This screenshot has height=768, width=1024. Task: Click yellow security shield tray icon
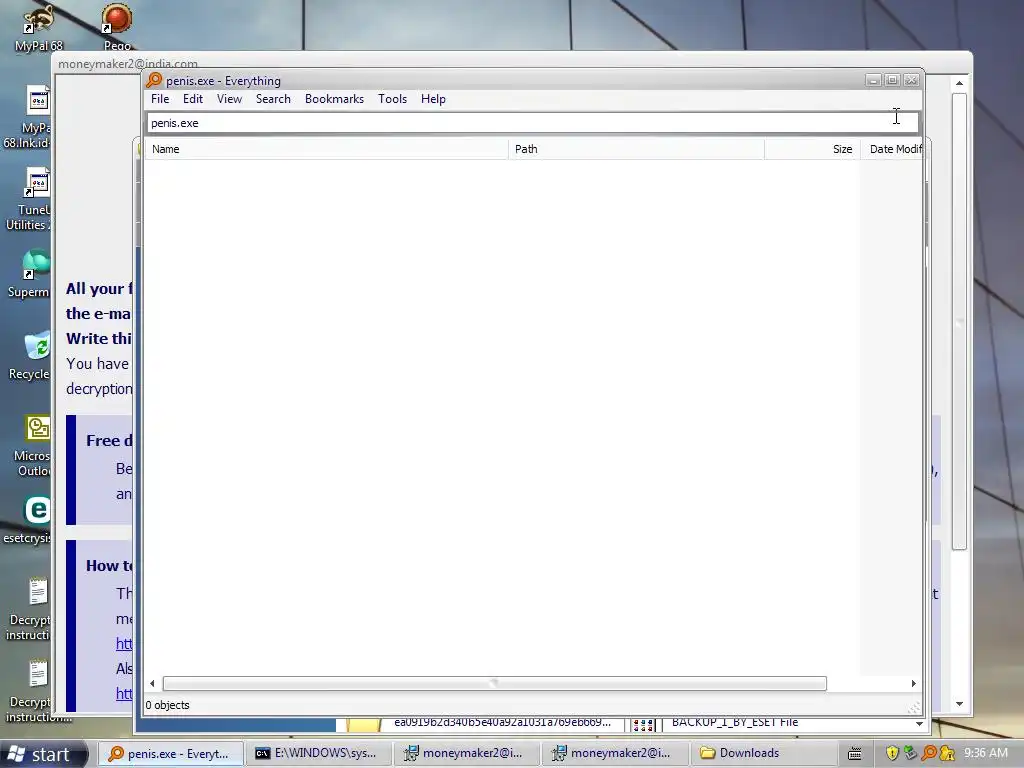(892, 753)
